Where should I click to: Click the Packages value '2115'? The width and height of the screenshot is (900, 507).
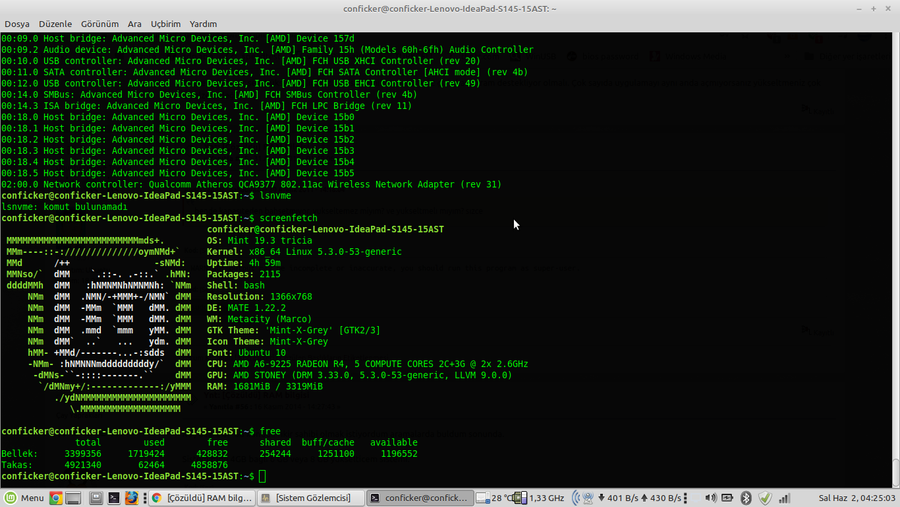click(270, 274)
